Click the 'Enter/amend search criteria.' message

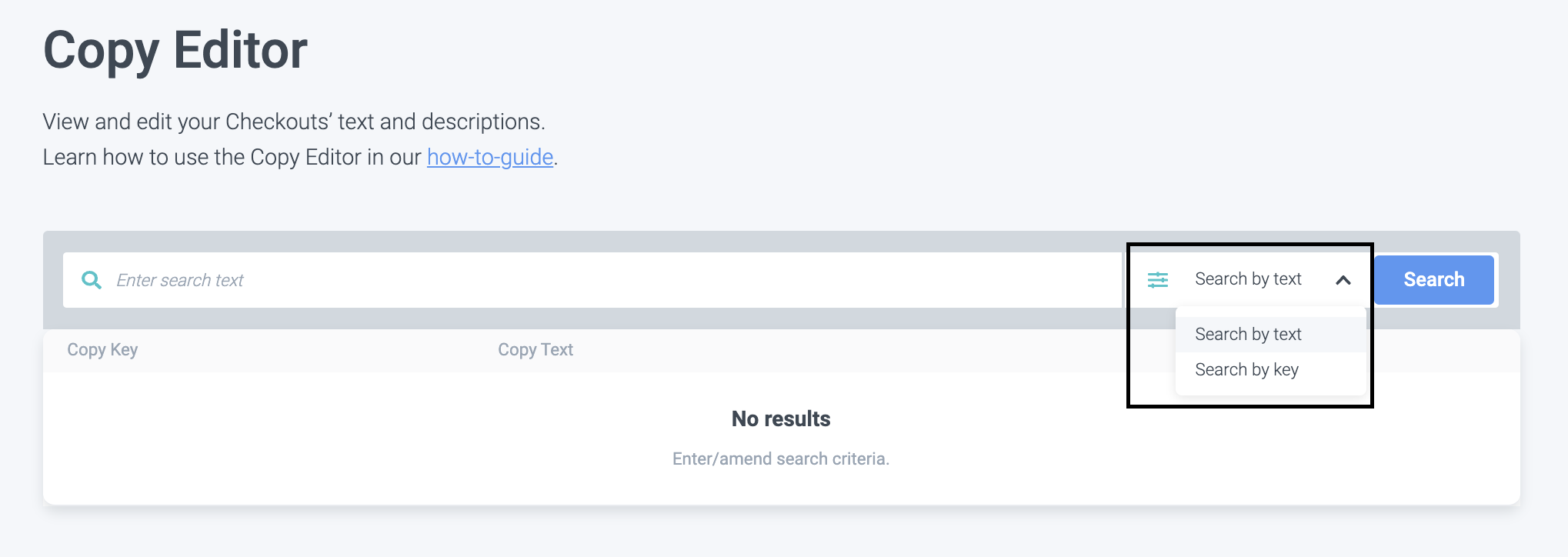780,459
